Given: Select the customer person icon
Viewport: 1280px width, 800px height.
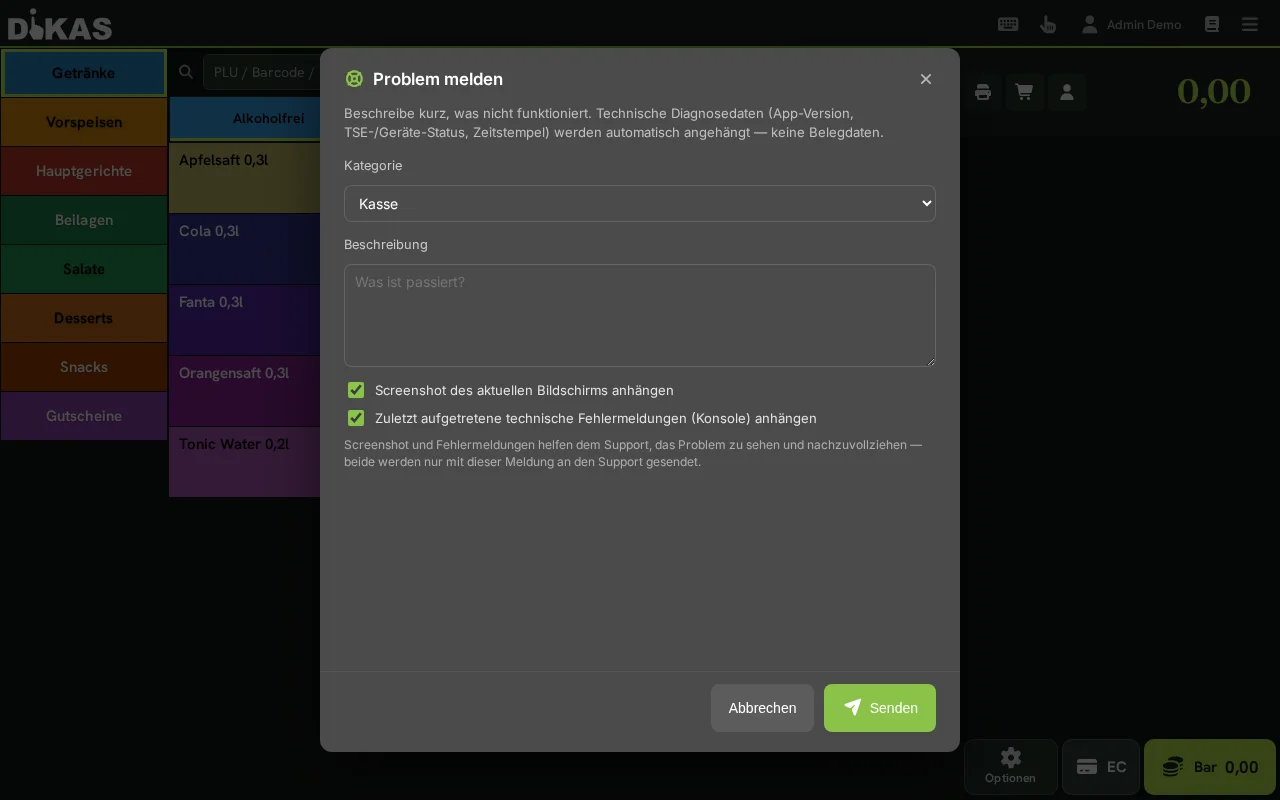Looking at the screenshot, I should click(x=1067, y=92).
